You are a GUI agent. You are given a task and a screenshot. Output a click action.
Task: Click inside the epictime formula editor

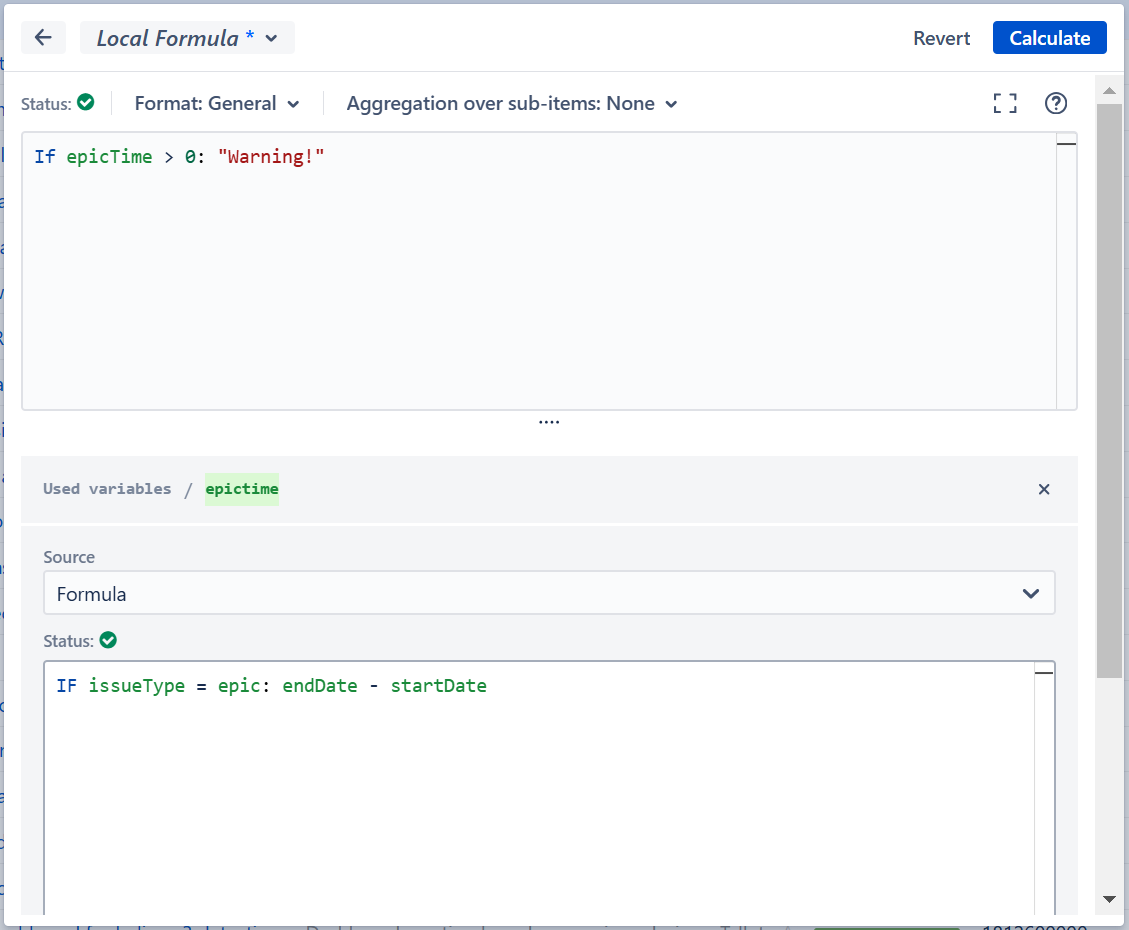coord(538,790)
